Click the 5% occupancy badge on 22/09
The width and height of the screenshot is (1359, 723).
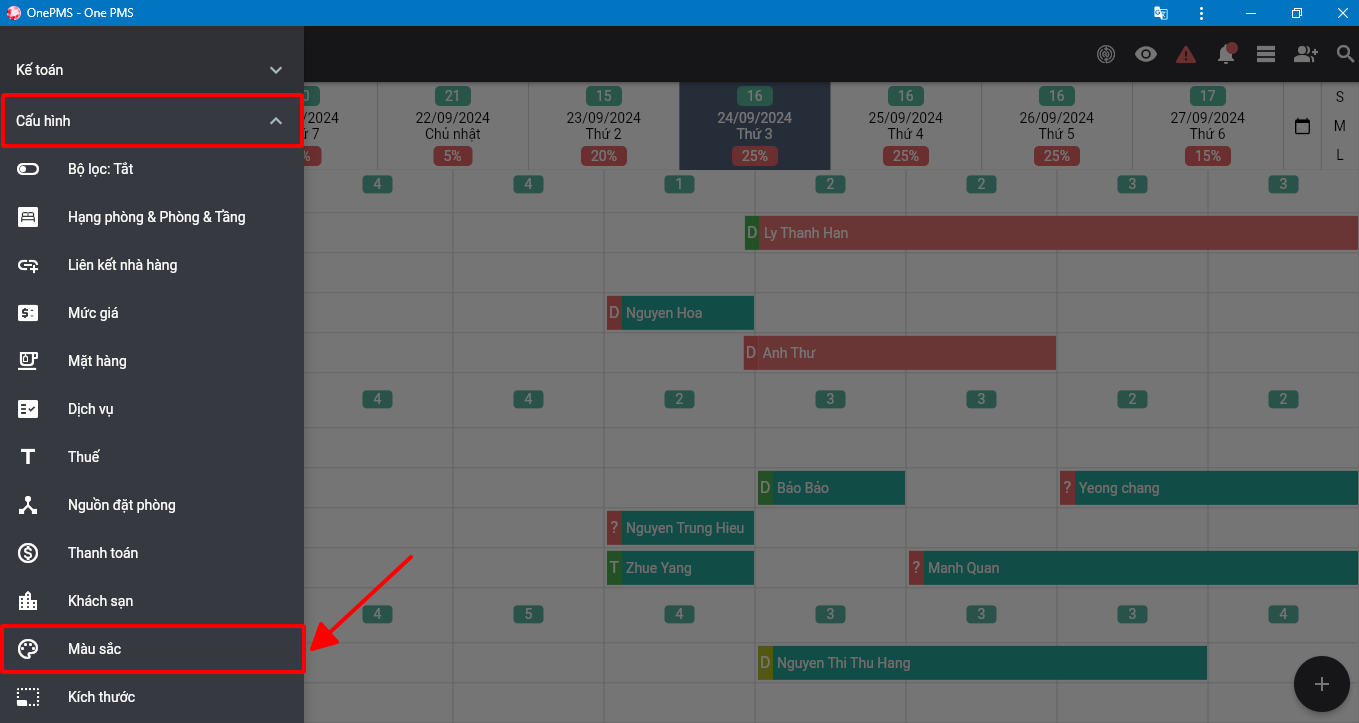click(453, 156)
